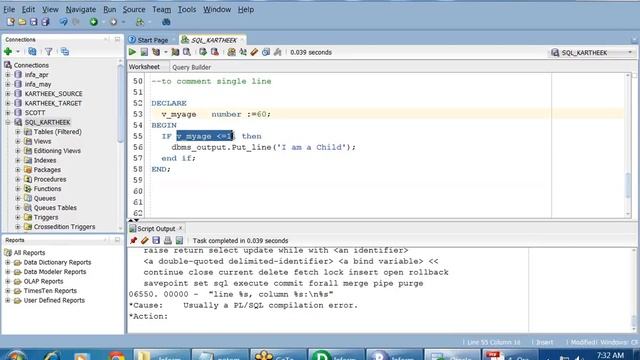Click the Autotrace icon
Viewport: 640px width, 360px height.
[x=175, y=52]
